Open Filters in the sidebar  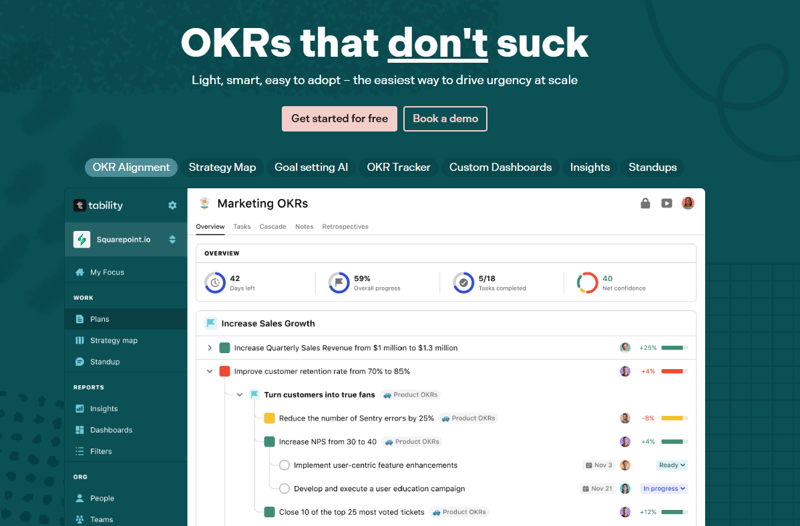[x=100, y=451]
